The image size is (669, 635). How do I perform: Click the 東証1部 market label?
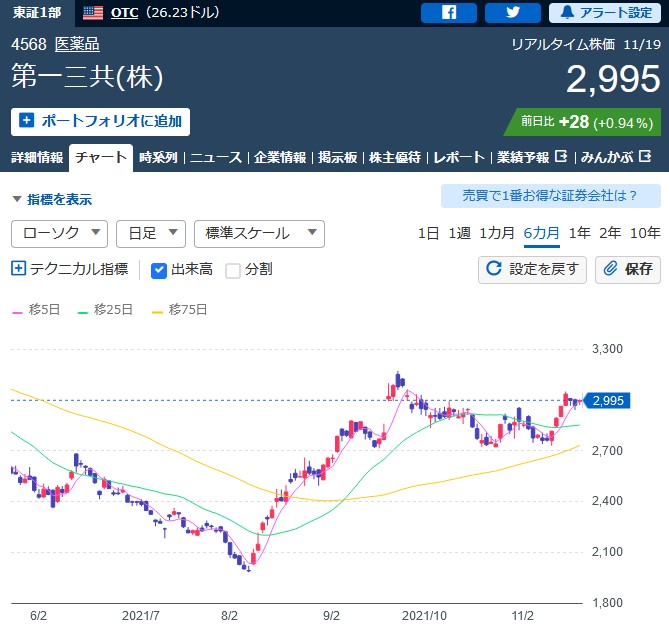37,12
